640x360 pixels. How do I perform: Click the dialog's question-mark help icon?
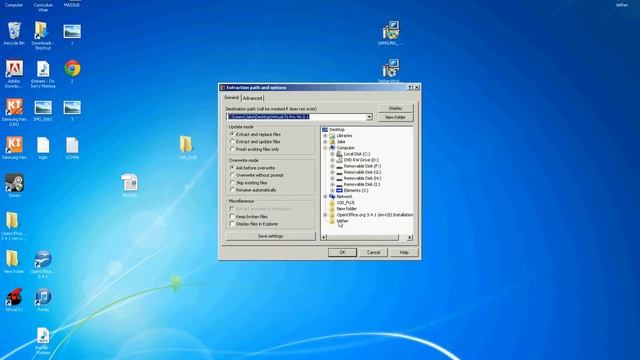[x=410, y=87]
